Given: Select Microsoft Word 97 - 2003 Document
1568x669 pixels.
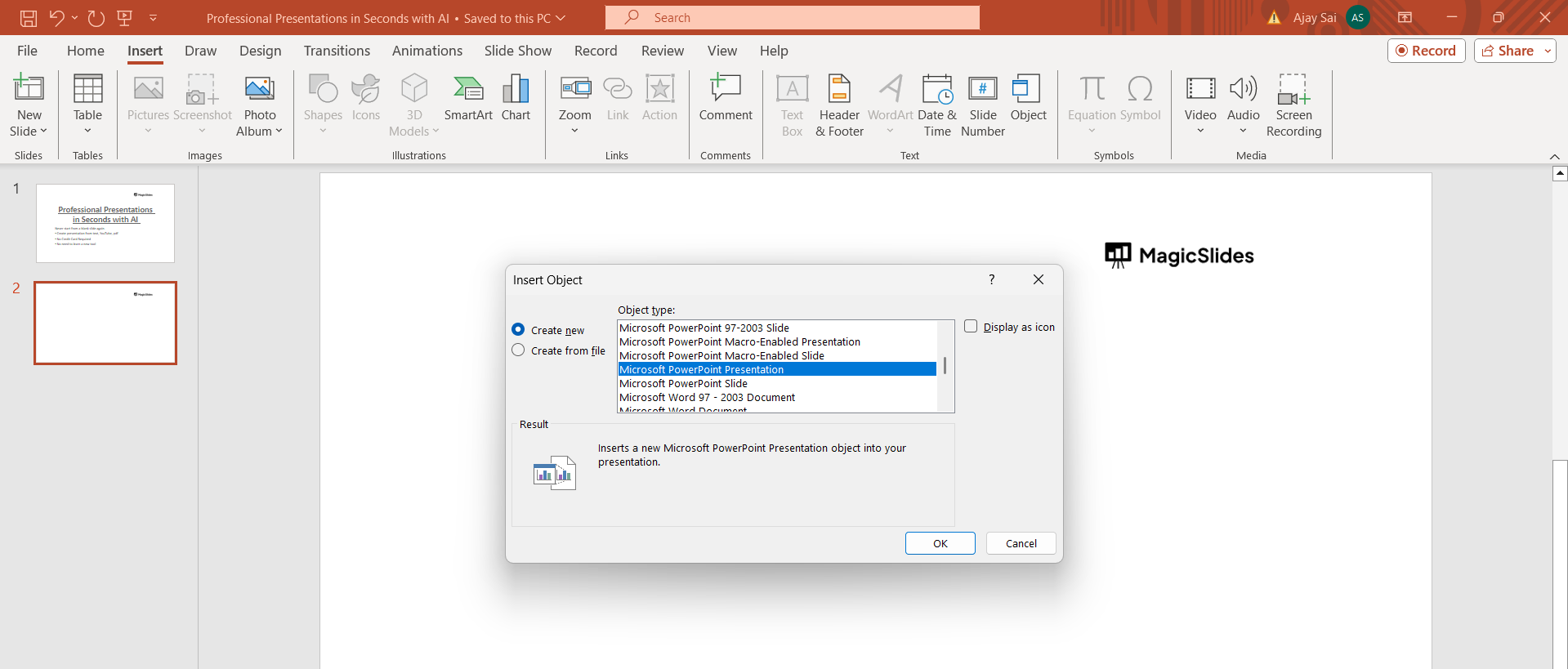Looking at the screenshot, I should [x=777, y=397].
